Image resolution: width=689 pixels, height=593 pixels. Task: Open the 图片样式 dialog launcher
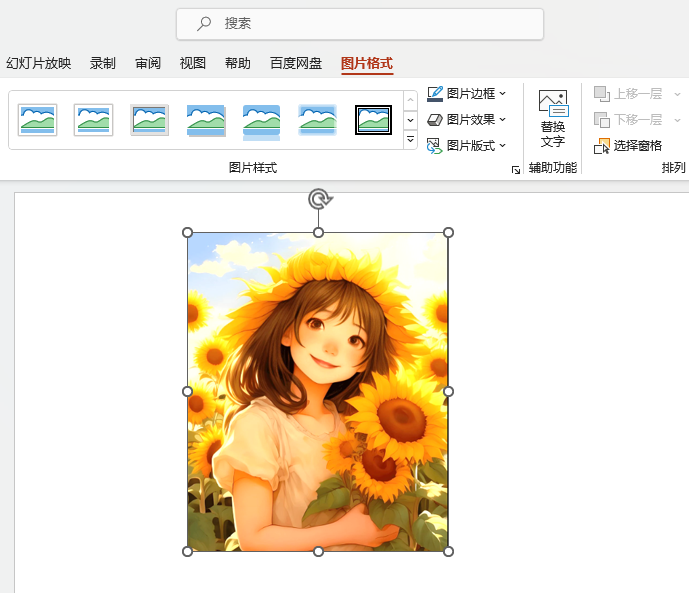(x=516, y=170)
